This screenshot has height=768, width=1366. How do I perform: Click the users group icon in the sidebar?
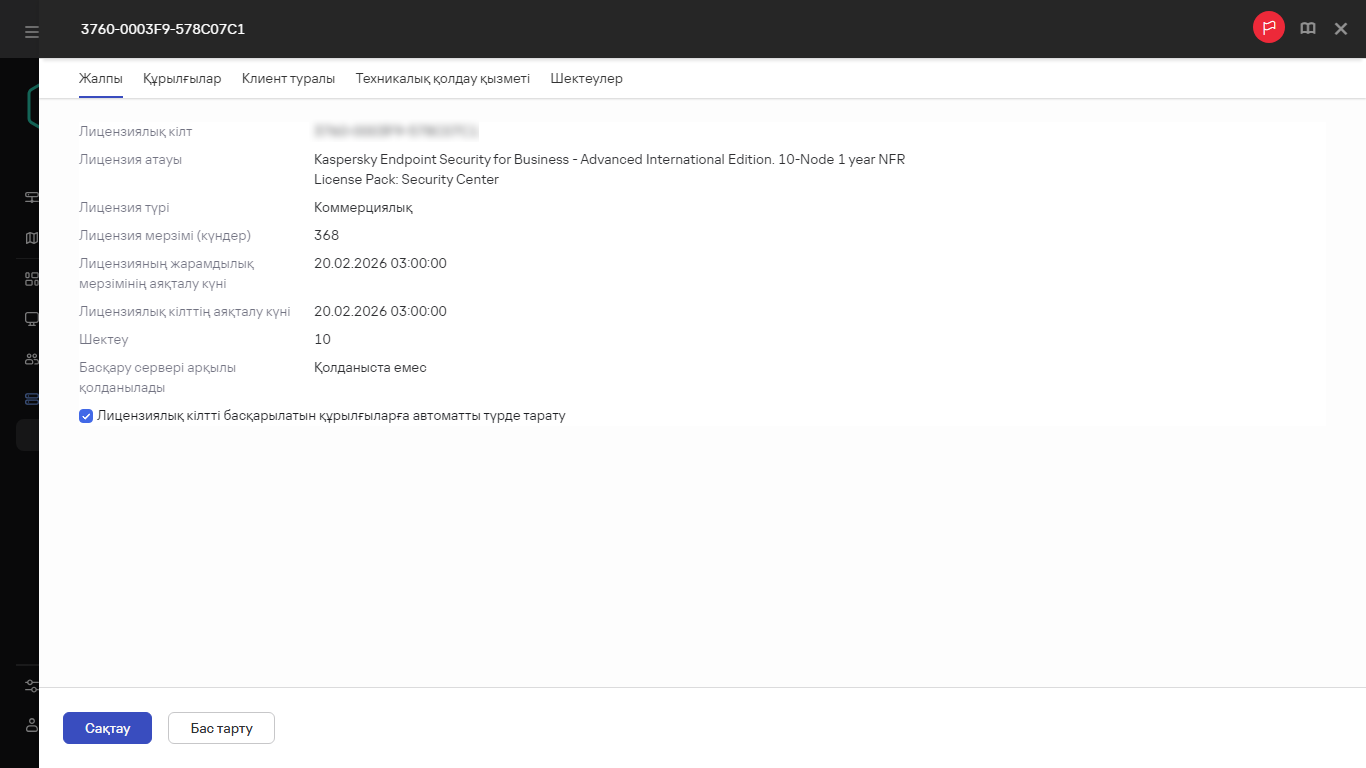click(31, 359)
